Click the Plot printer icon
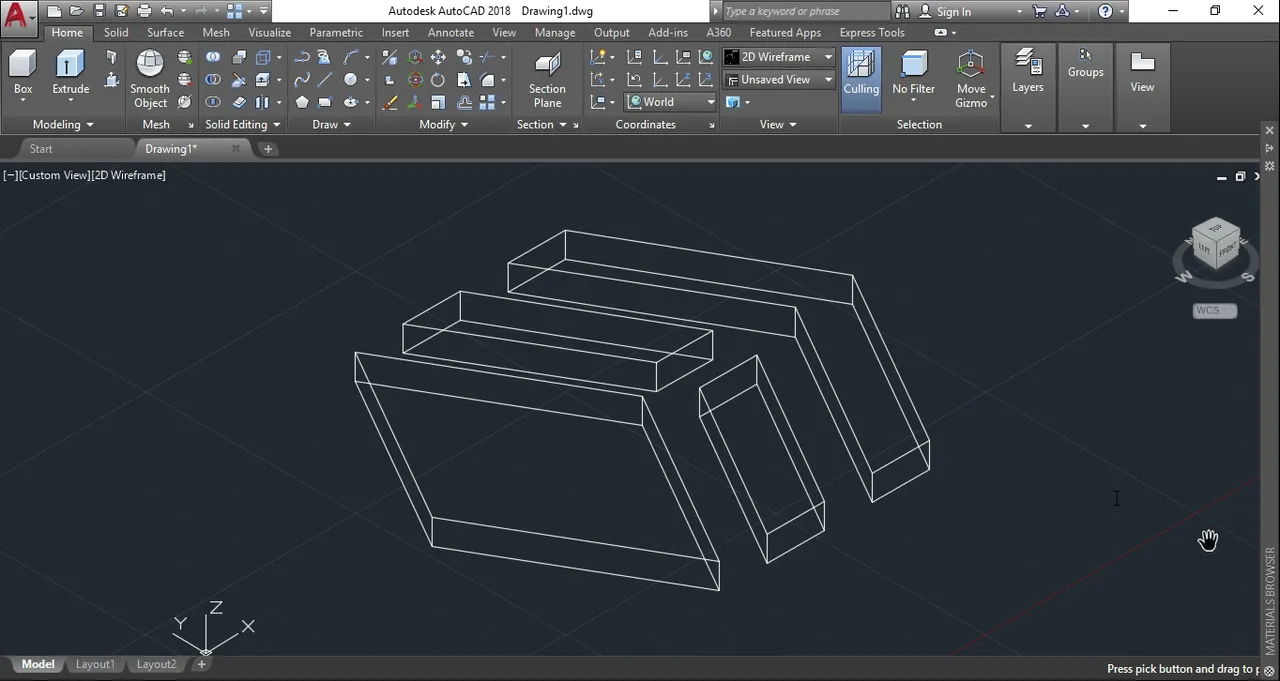1280x681 pixels. click(x=144, y=11)
